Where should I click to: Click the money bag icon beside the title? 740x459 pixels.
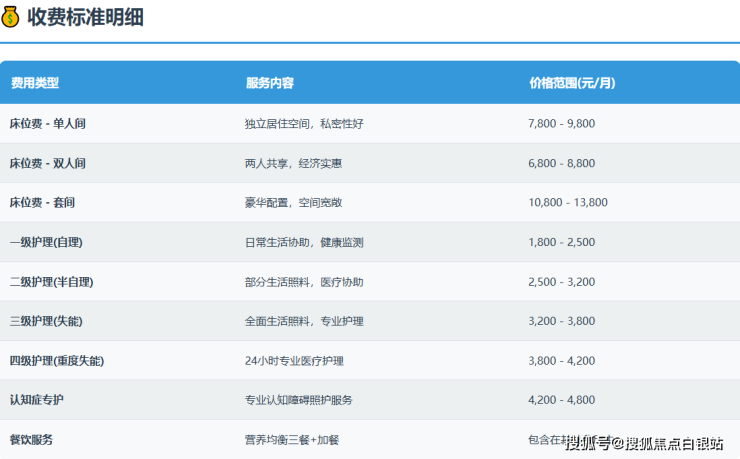pyautogui.click(x=11, y=17)
